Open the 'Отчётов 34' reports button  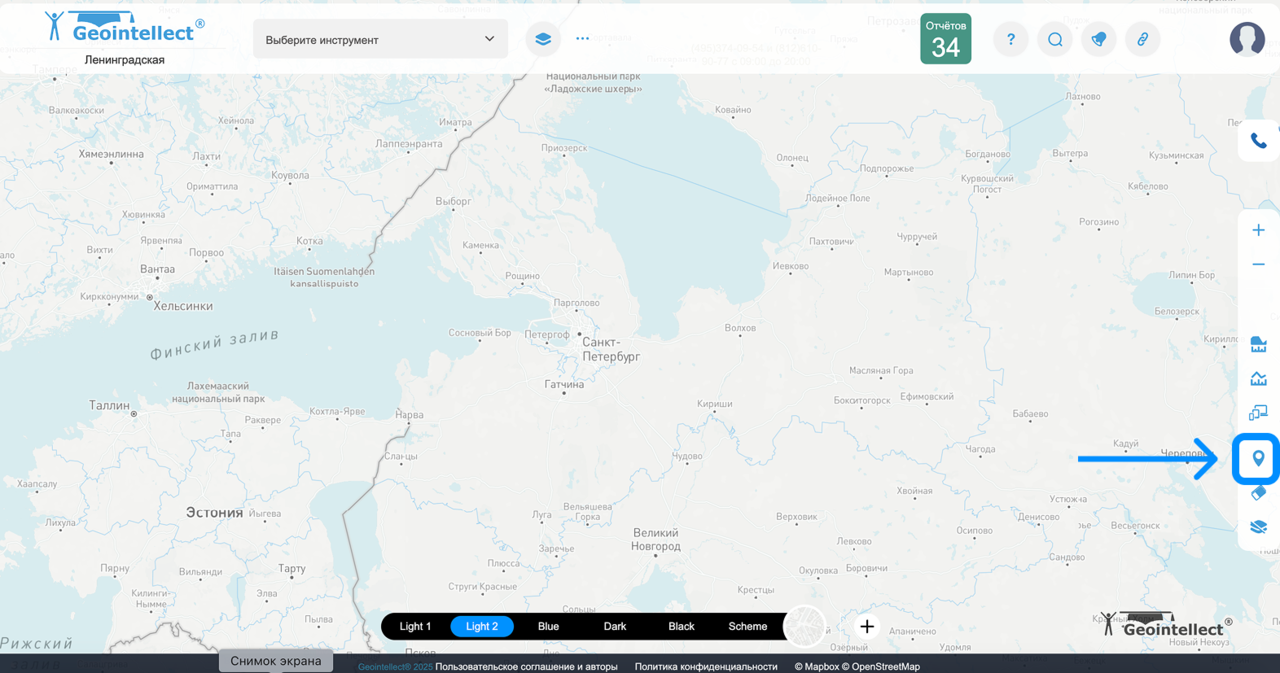(945, 39)
